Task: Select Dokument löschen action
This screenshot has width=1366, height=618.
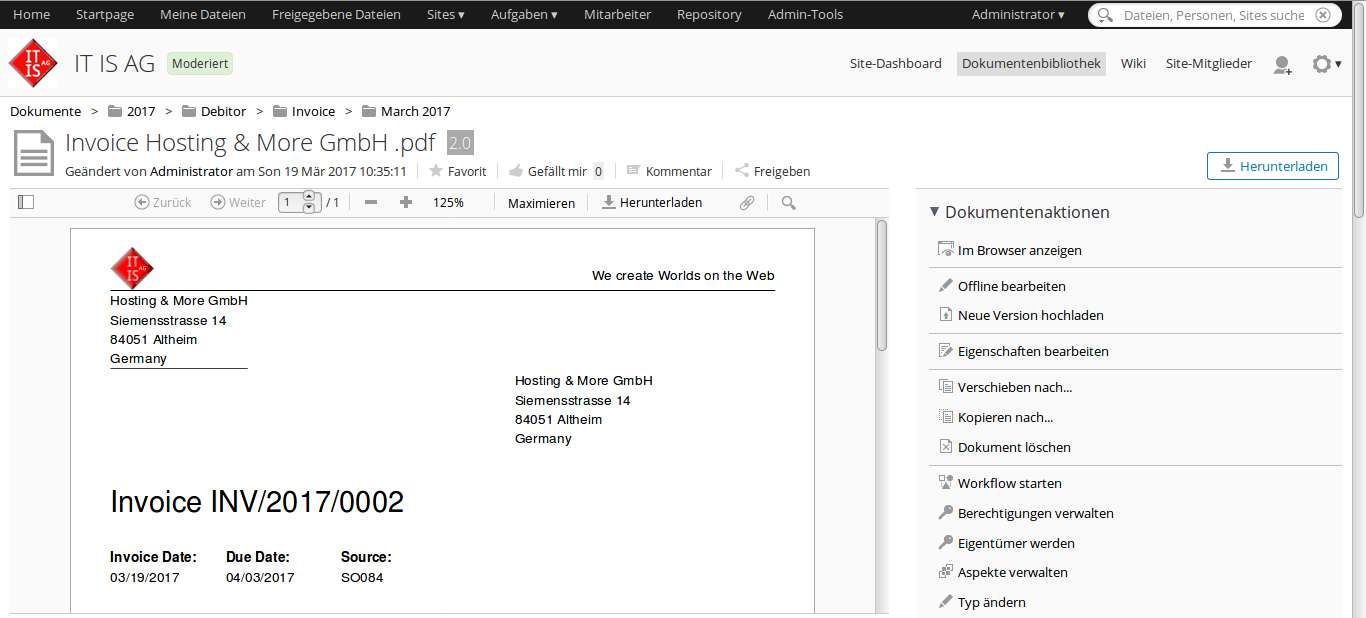Action: tap(1014, 447)
